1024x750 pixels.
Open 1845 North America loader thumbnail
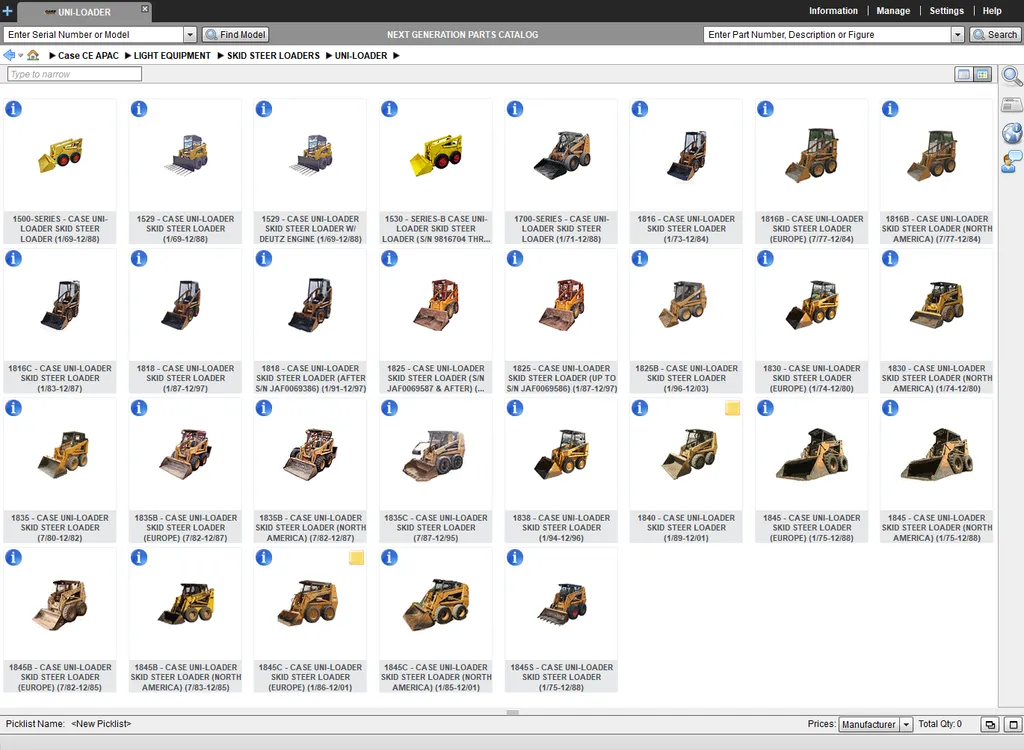point(937,455)
